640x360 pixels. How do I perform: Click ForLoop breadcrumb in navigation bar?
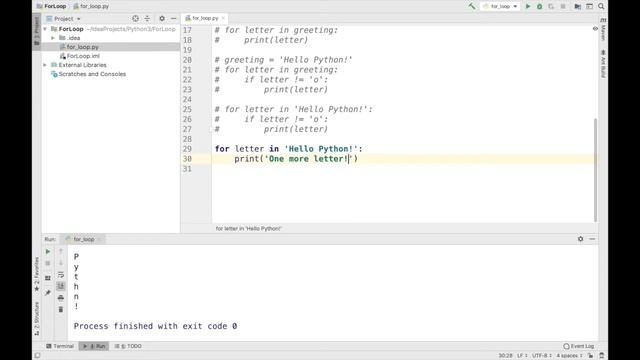coord(51,6)
